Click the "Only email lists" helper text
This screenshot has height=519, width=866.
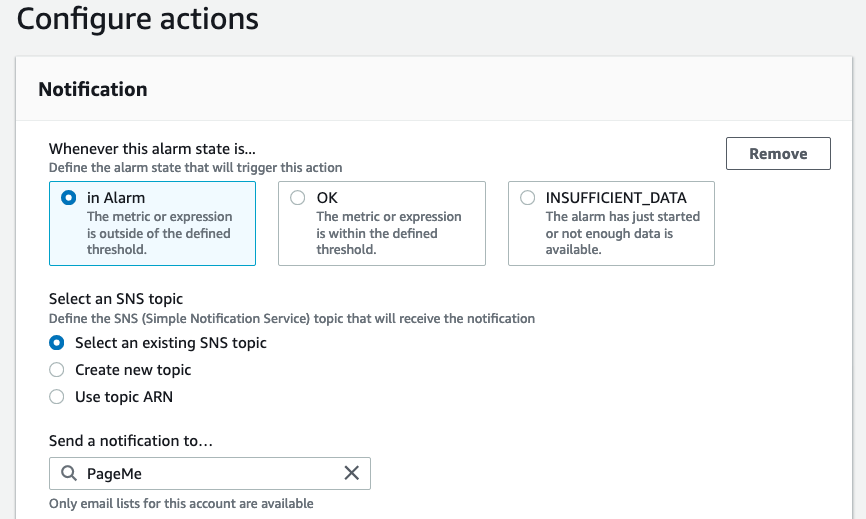pos(181,503)
